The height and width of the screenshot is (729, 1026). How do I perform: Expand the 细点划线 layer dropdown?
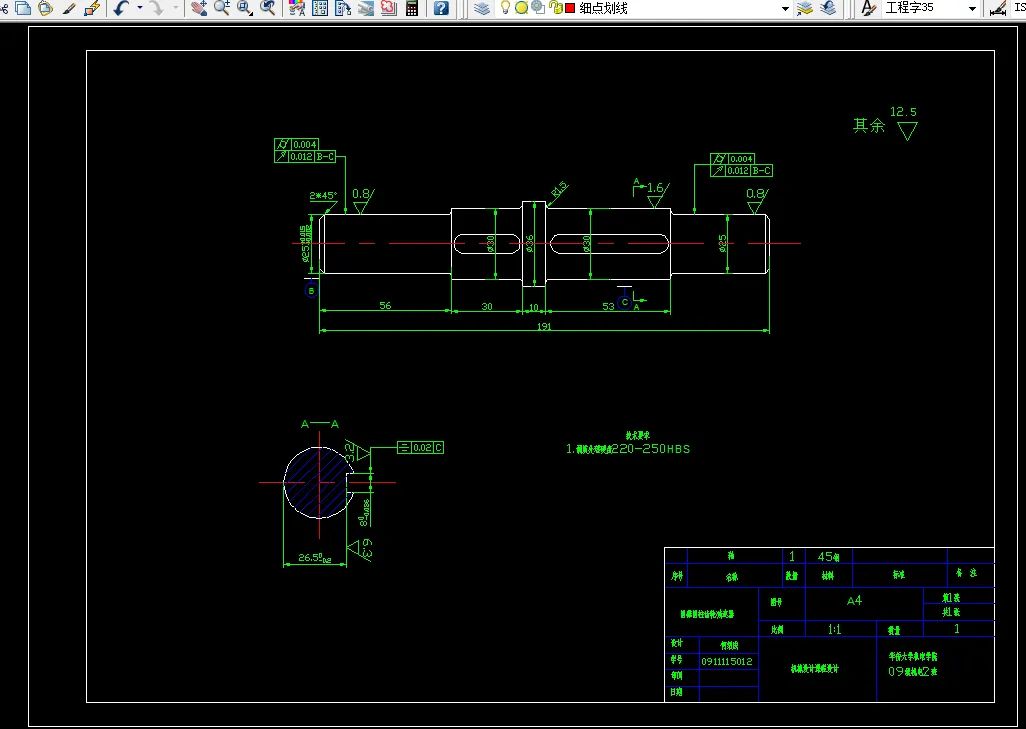point(785,9)
